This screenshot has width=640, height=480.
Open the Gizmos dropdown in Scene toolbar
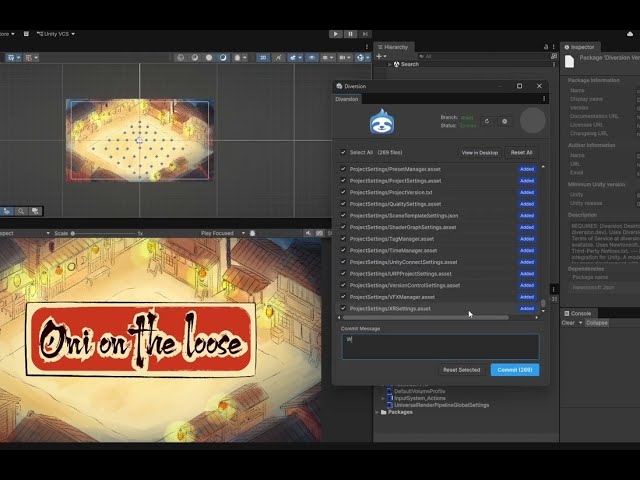[x=362, y=58]
